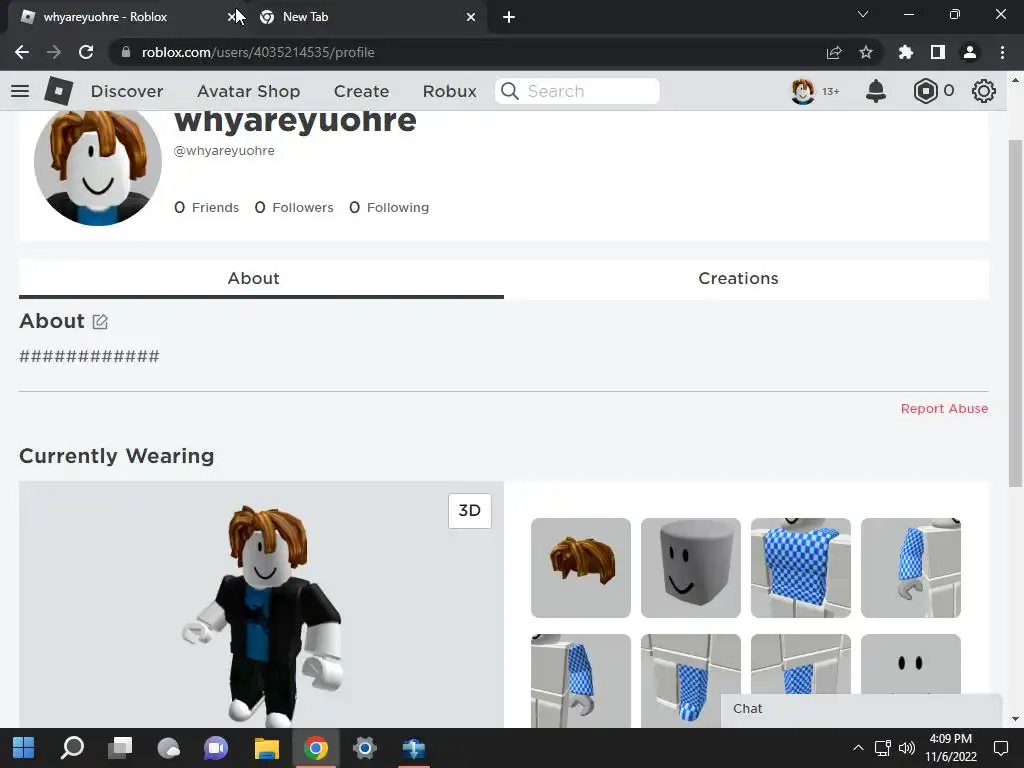Screen dimensions: 1024x768
Task: Open the Windows Start menu
Action: click(x=24, y=748)
